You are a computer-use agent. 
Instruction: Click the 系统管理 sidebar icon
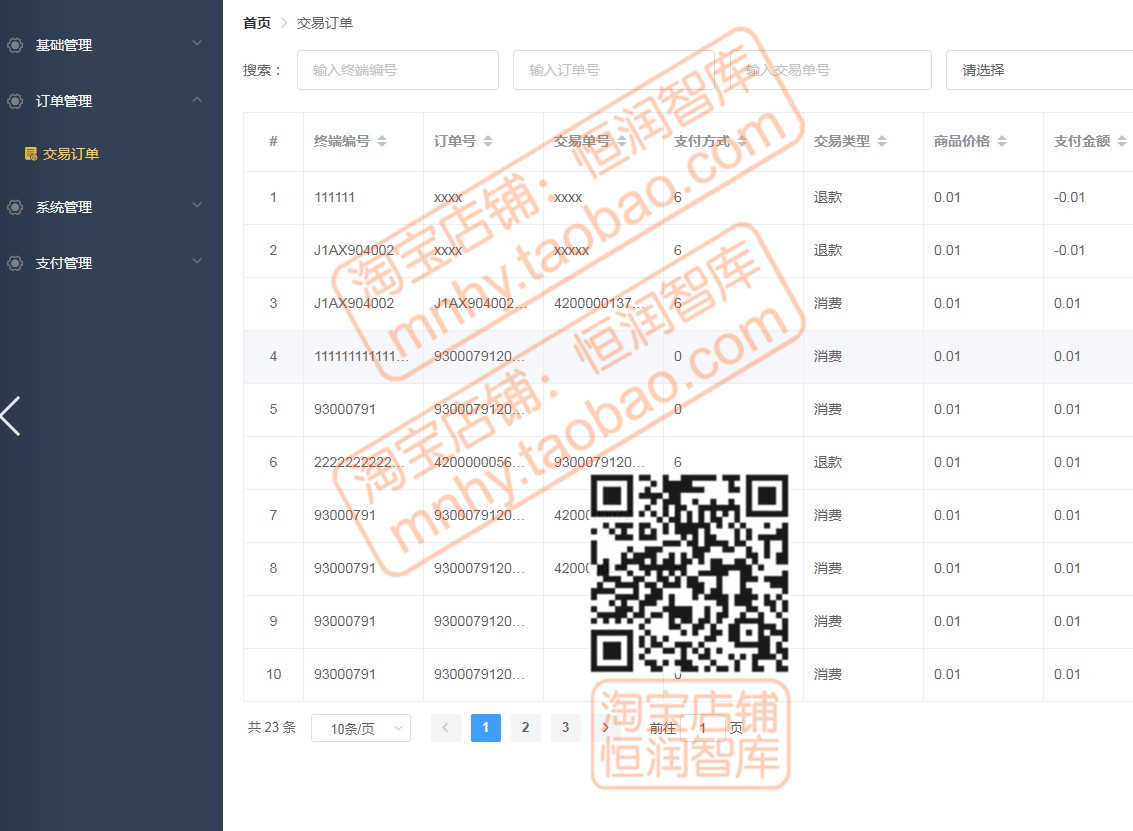point(15,206)
